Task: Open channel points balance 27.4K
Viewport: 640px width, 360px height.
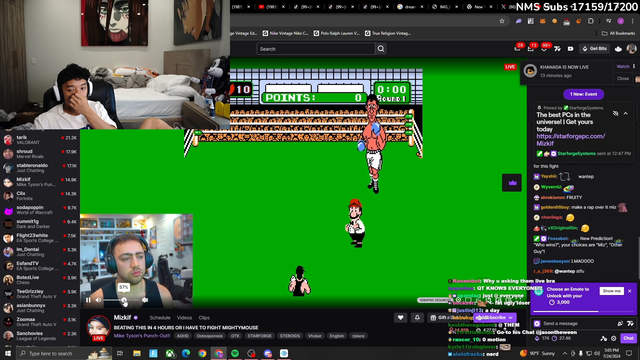Action: (562, 338)
